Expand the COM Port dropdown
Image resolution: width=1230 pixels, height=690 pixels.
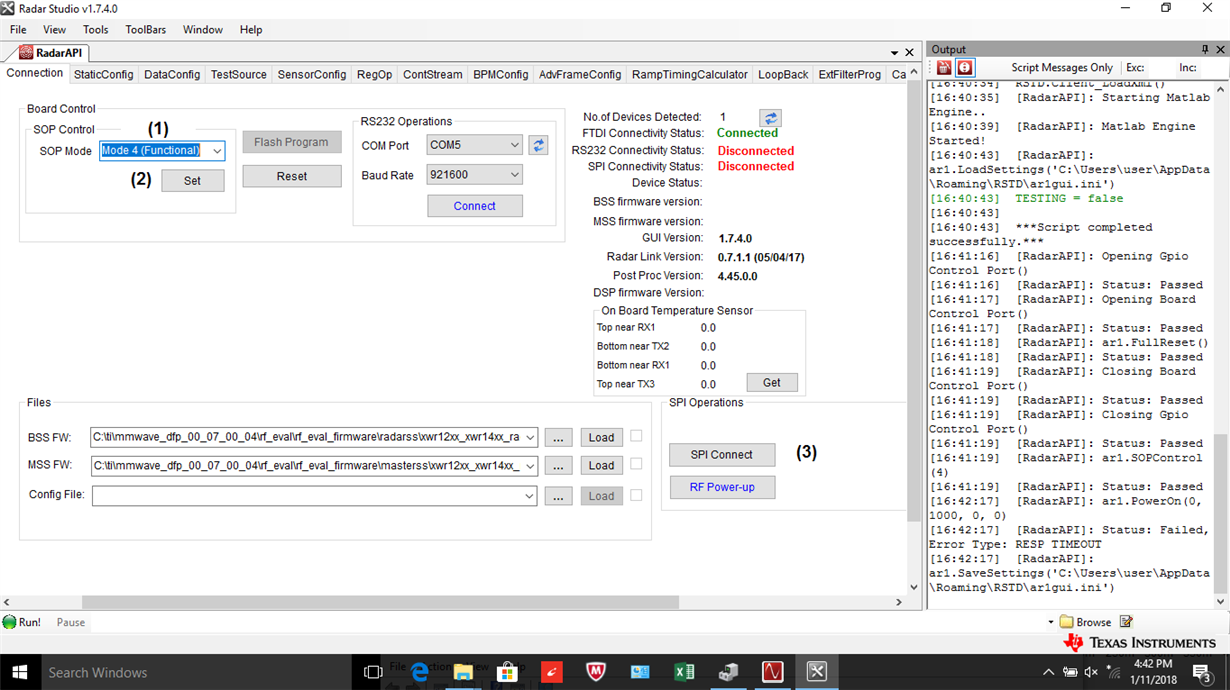514,145
